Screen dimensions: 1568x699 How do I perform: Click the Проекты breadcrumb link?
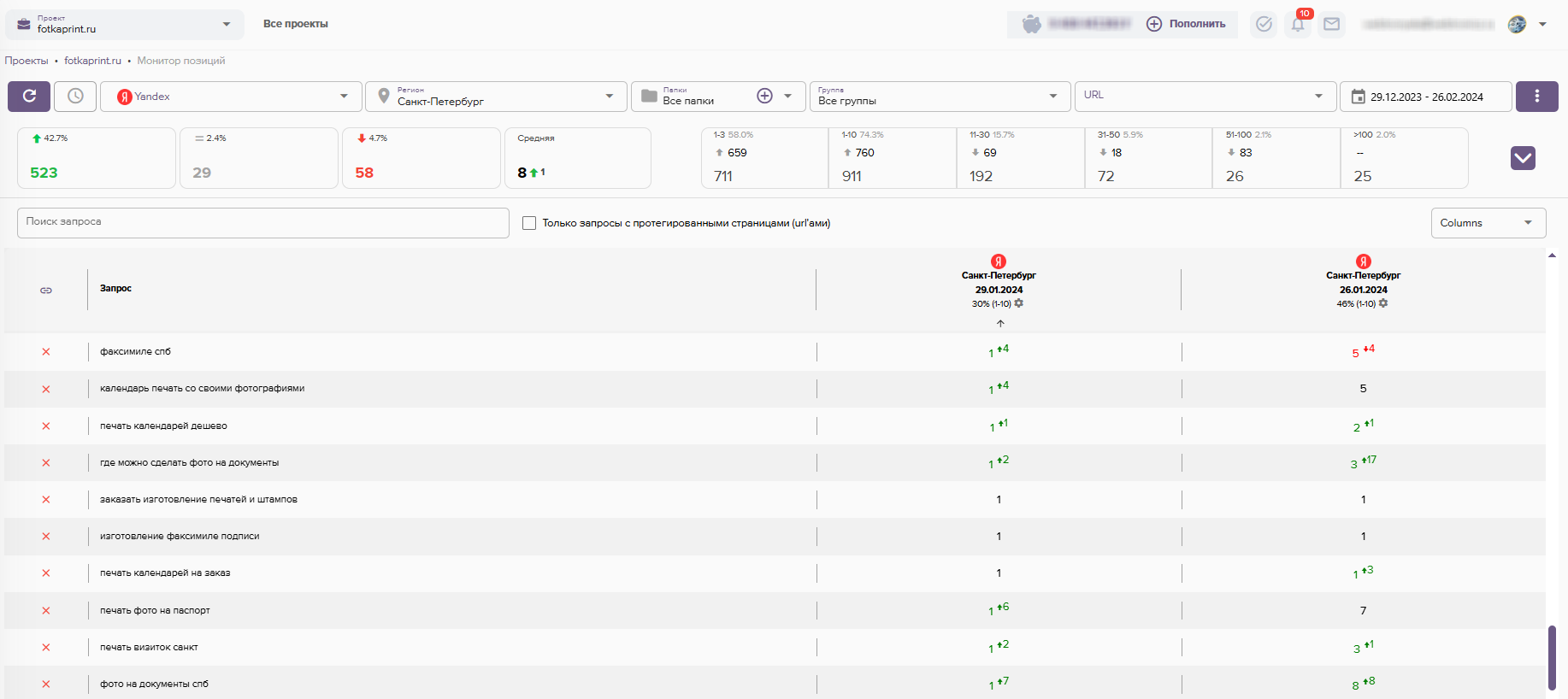pyautogui.click(x=27, y=61)
